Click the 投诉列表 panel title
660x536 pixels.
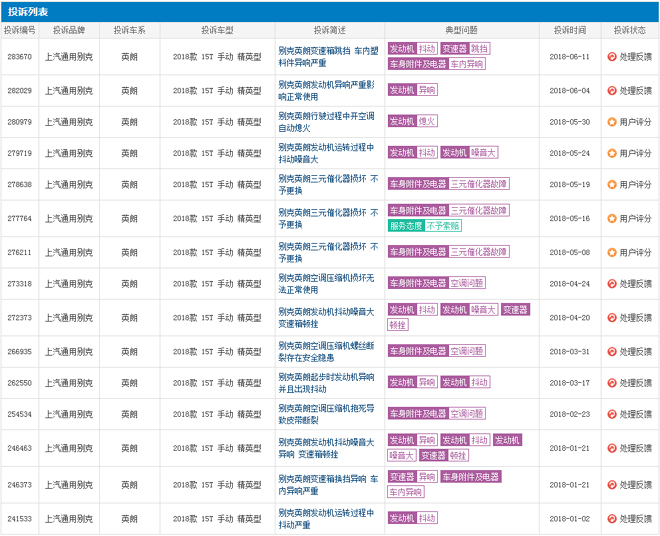pyautogui.click(x=28, y=12)
